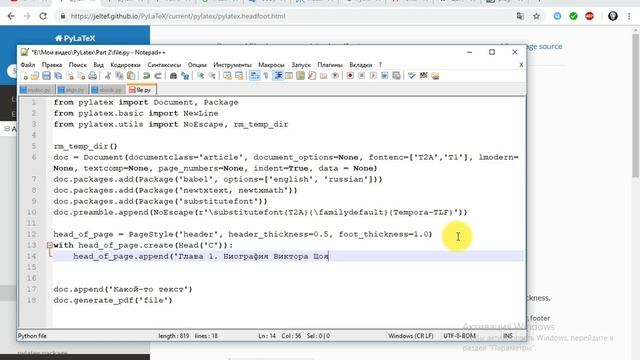Open browser profile avatar

point(613,16)
